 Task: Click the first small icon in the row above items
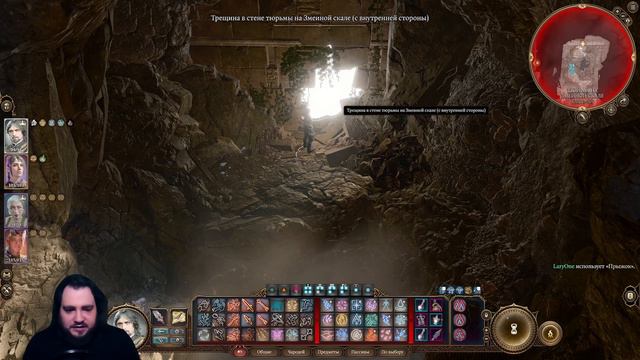[442, 290]
